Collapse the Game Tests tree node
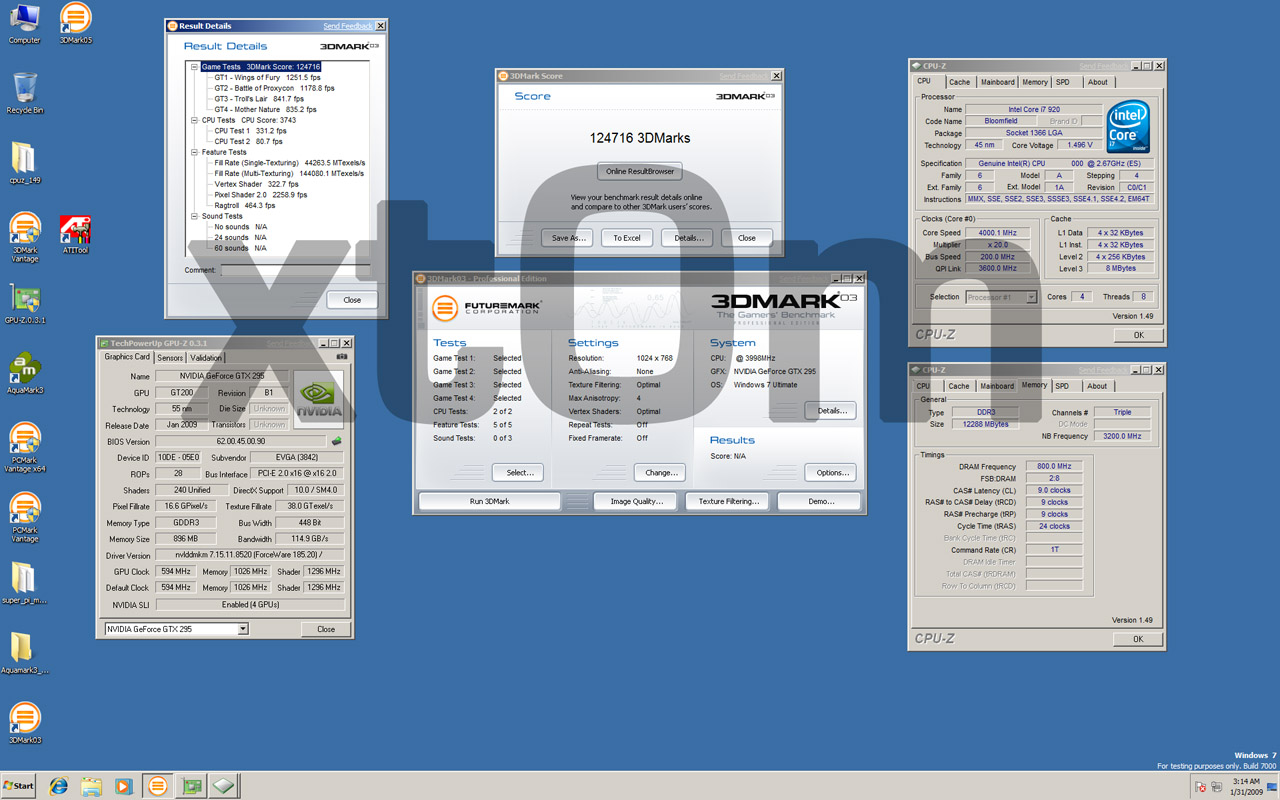The image size is (1280, 800). click(195, 67)
